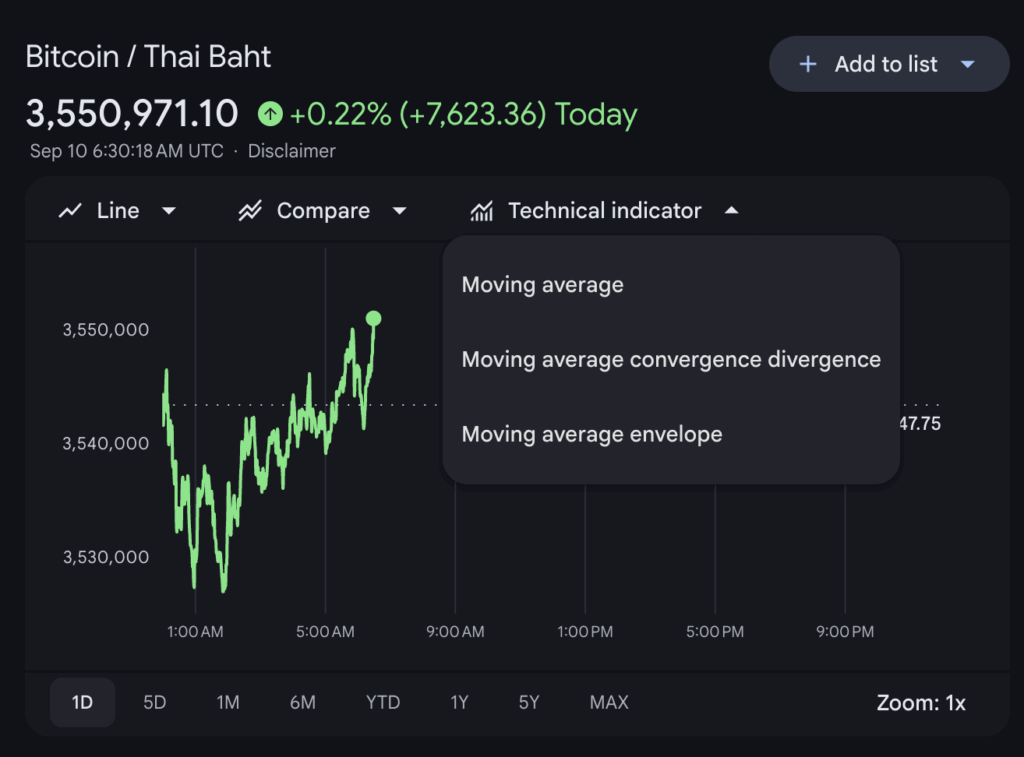Click the Line chart type icon

[70, 211]
